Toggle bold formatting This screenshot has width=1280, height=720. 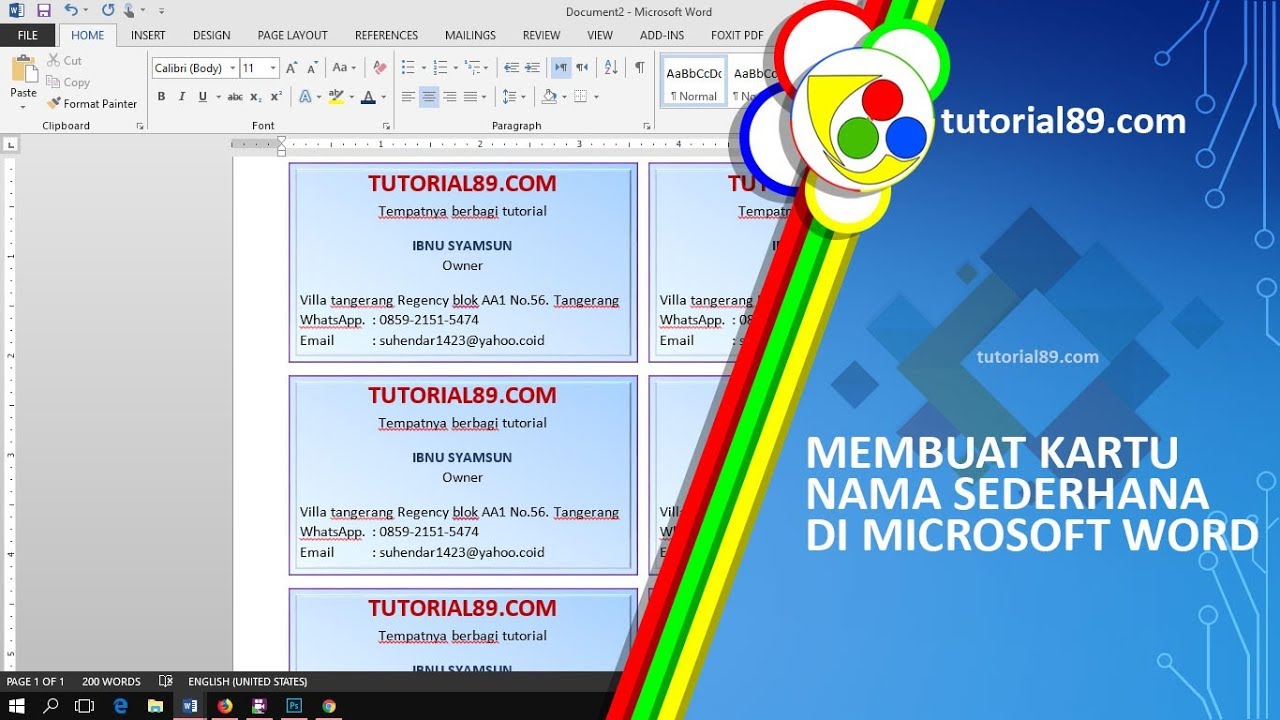[161, 97]
